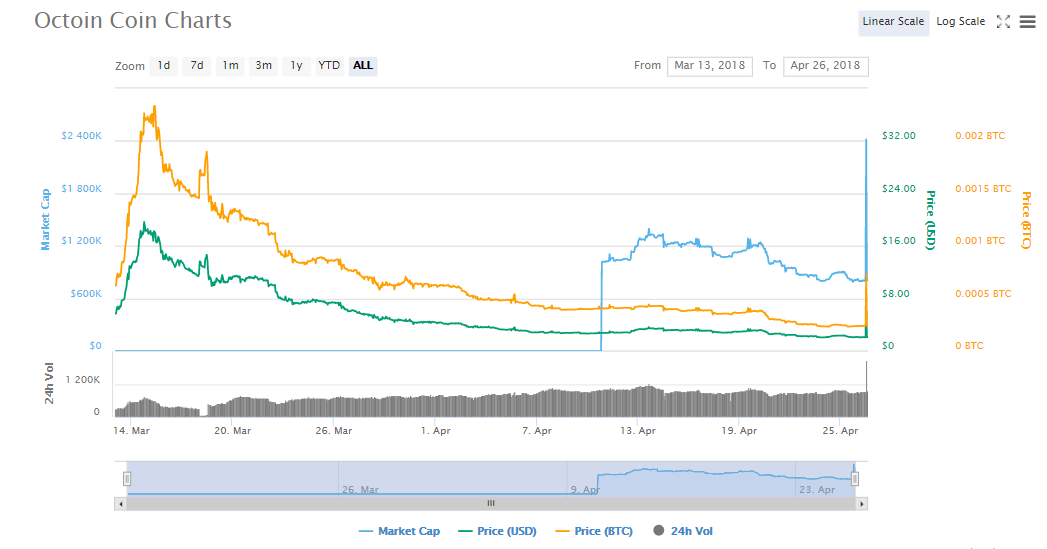Open the chart hamburger menu
This screenshot has width=1047, height=549.
pyautogui.click(x=1028, y=21)
